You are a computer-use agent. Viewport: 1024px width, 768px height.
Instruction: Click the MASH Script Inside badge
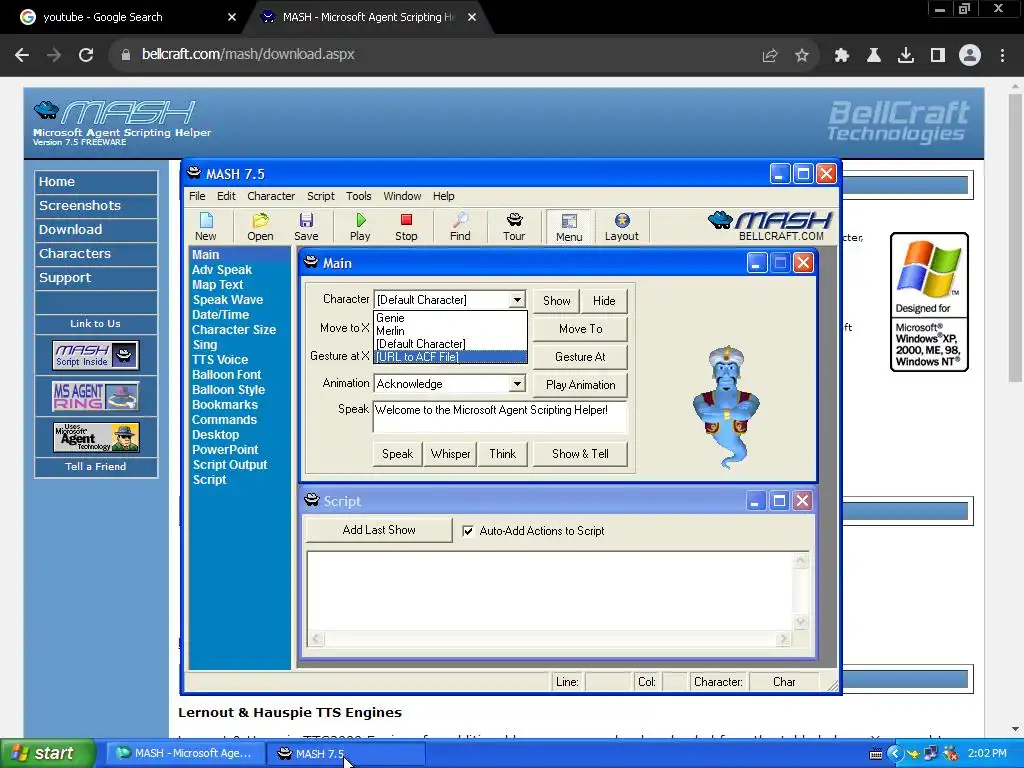(x=95, y=355)
